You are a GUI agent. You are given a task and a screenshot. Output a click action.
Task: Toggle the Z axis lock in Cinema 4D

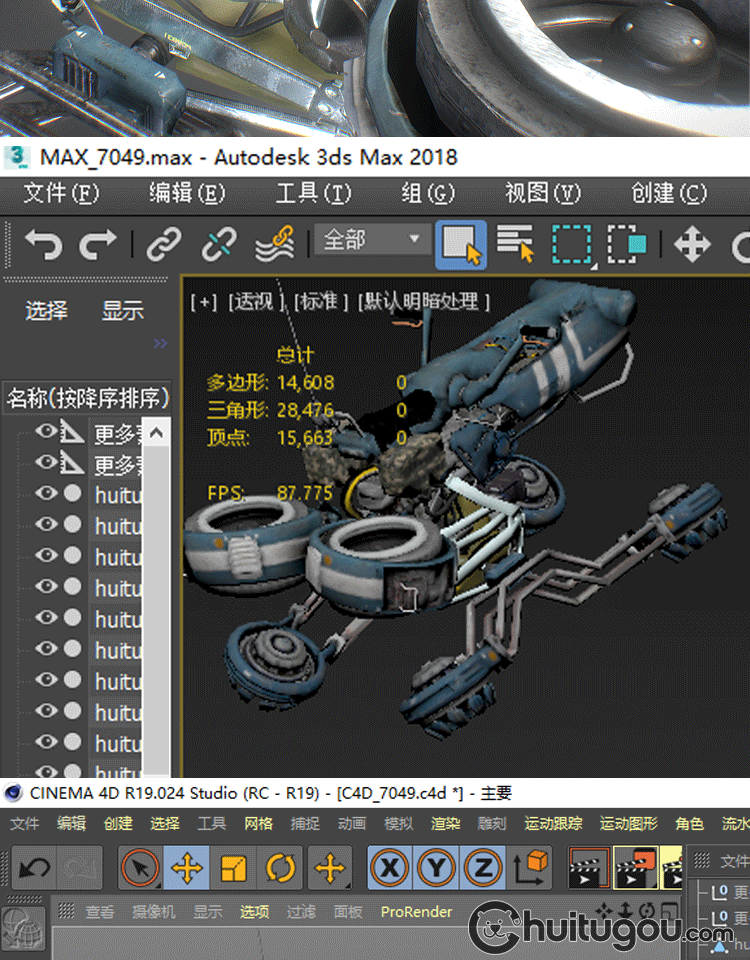click(x=483, y=869)
